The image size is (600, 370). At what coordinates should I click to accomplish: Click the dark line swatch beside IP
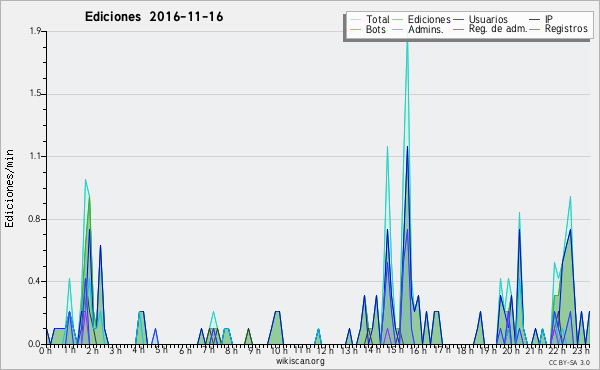(x=535, y=19)
